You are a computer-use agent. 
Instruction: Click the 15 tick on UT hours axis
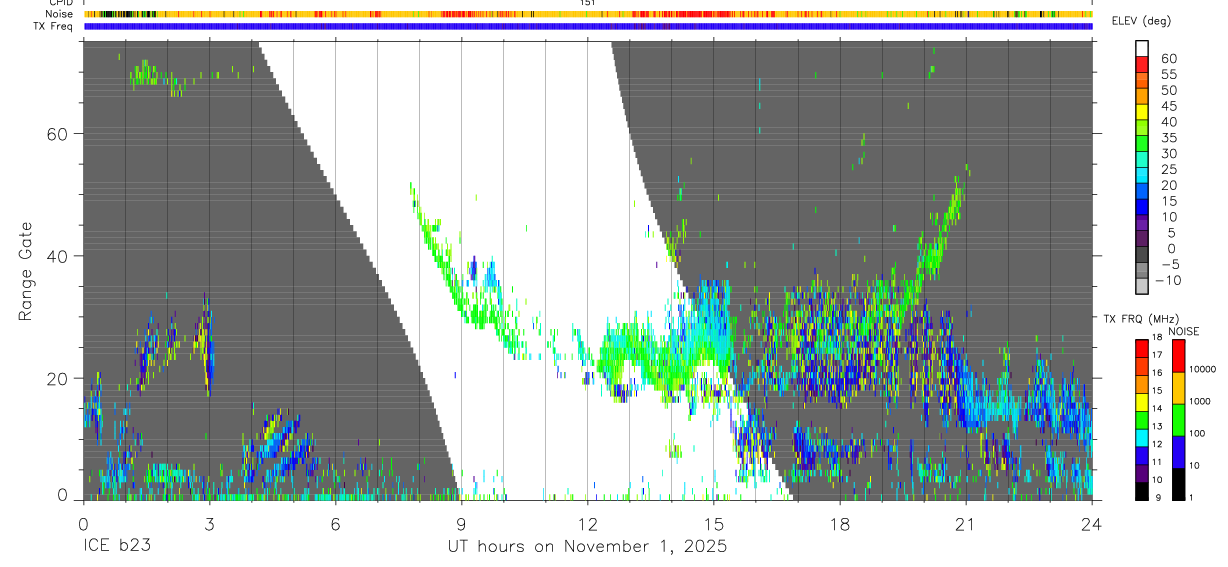pos(713,523)
